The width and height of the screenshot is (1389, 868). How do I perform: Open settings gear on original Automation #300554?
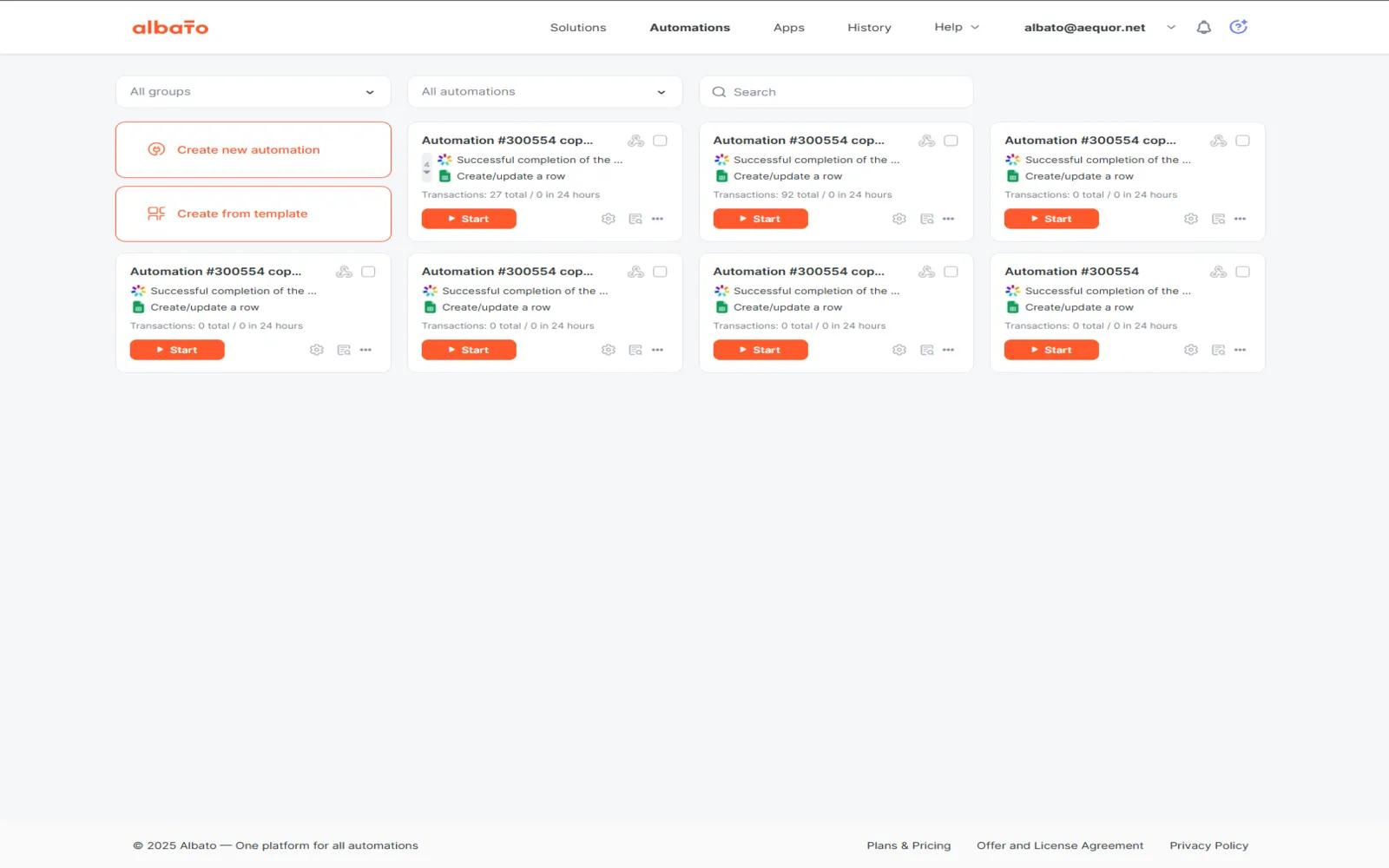coord(1190,350)
